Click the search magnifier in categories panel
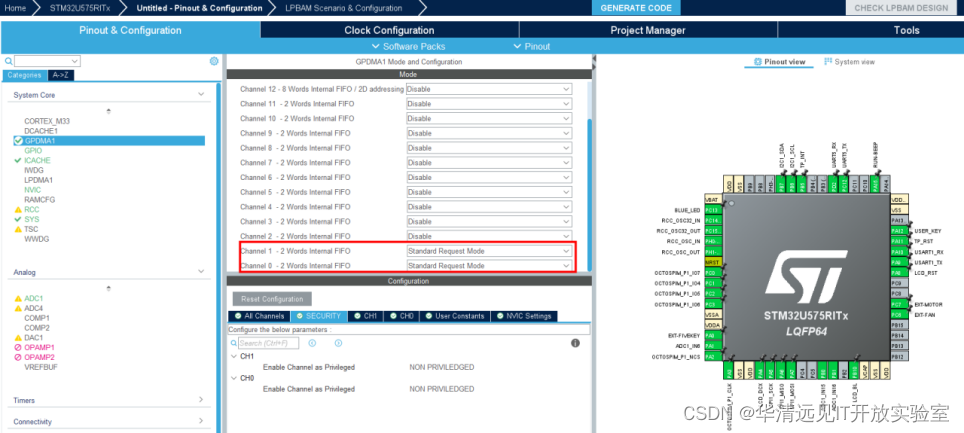Screen dimensions: 964x433 pos(9,62)
